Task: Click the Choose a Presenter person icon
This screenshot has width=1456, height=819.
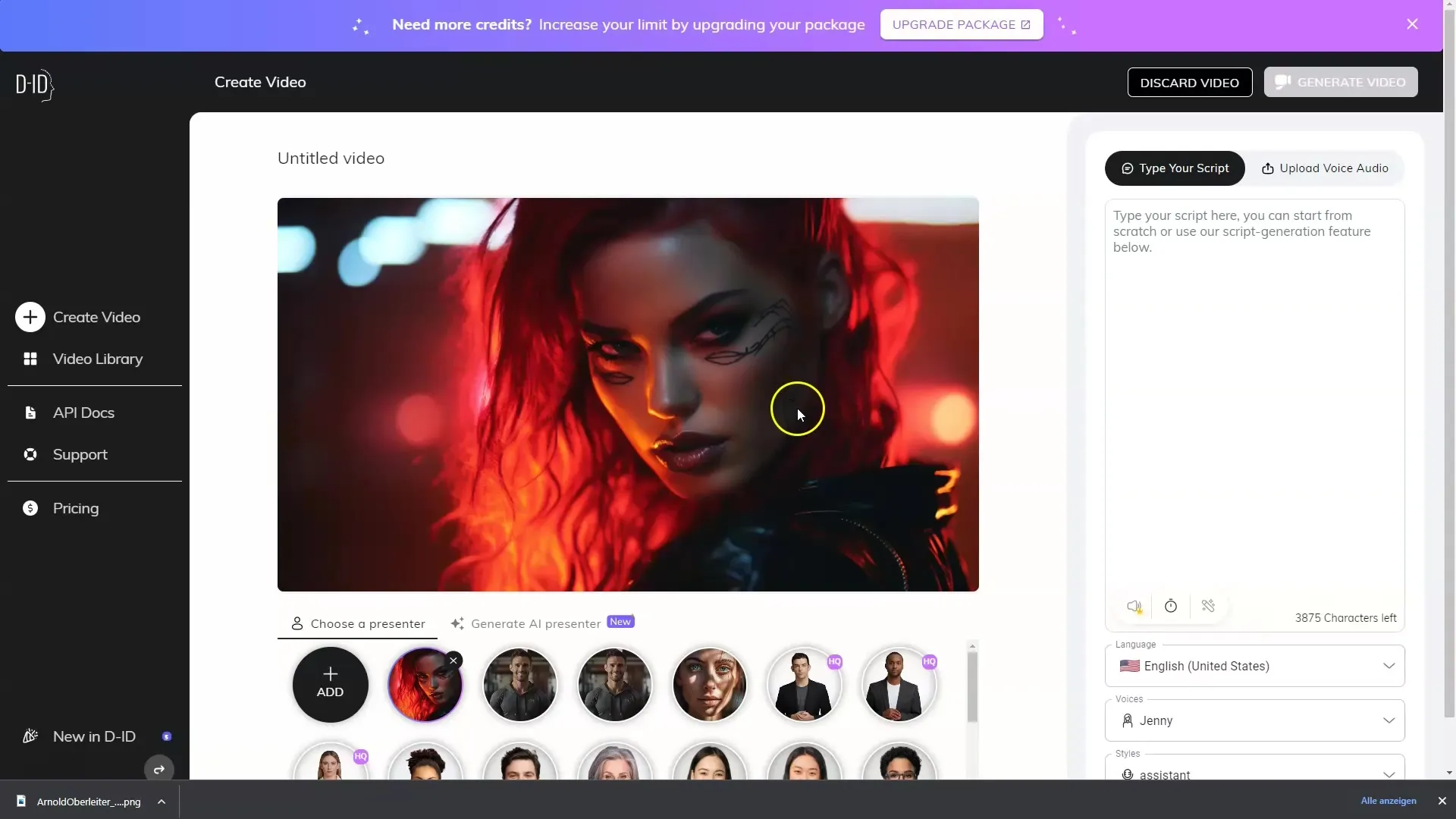Action: click(297, 623)
